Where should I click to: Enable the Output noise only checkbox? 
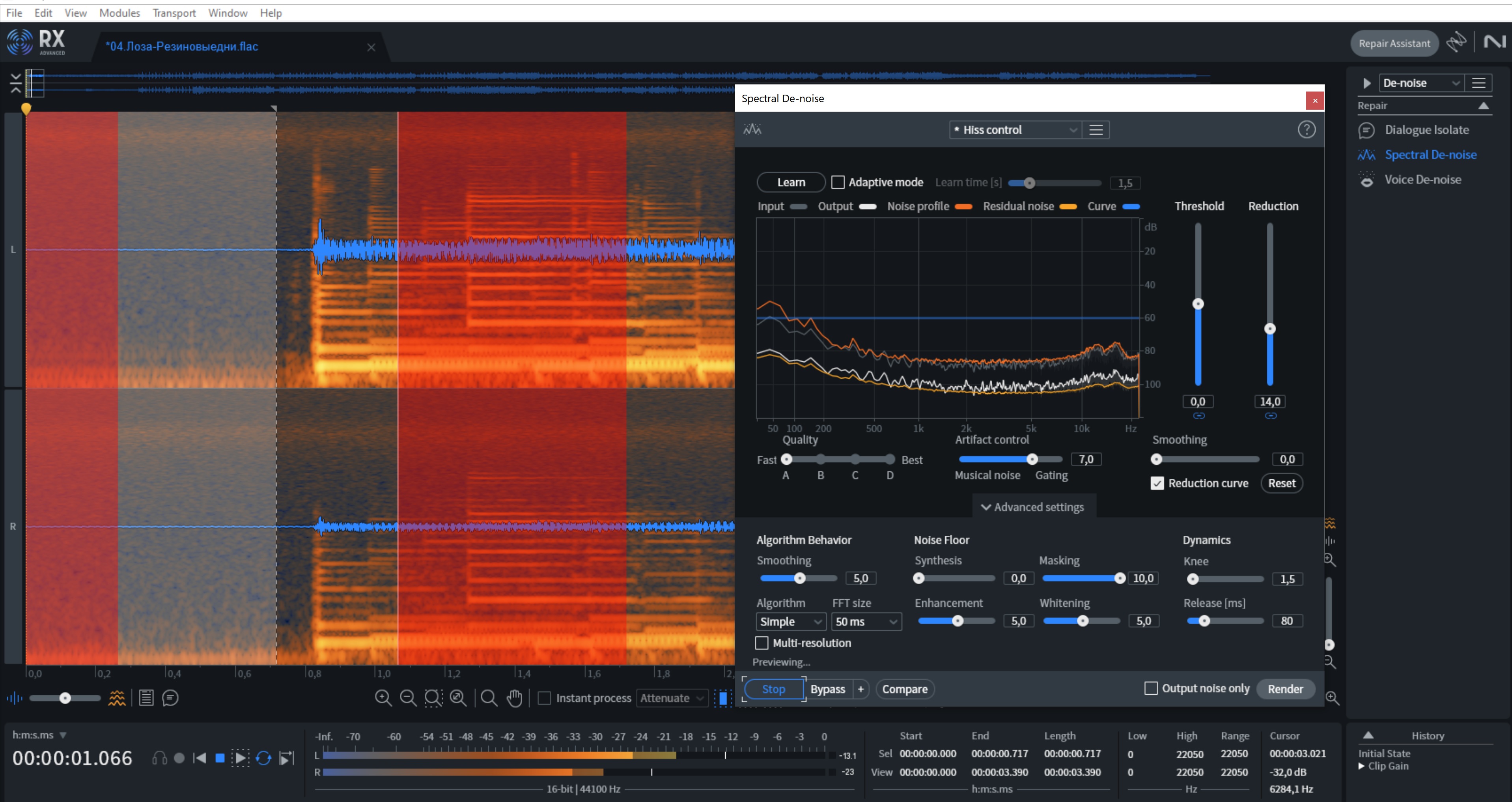(x=1151, y=688)
